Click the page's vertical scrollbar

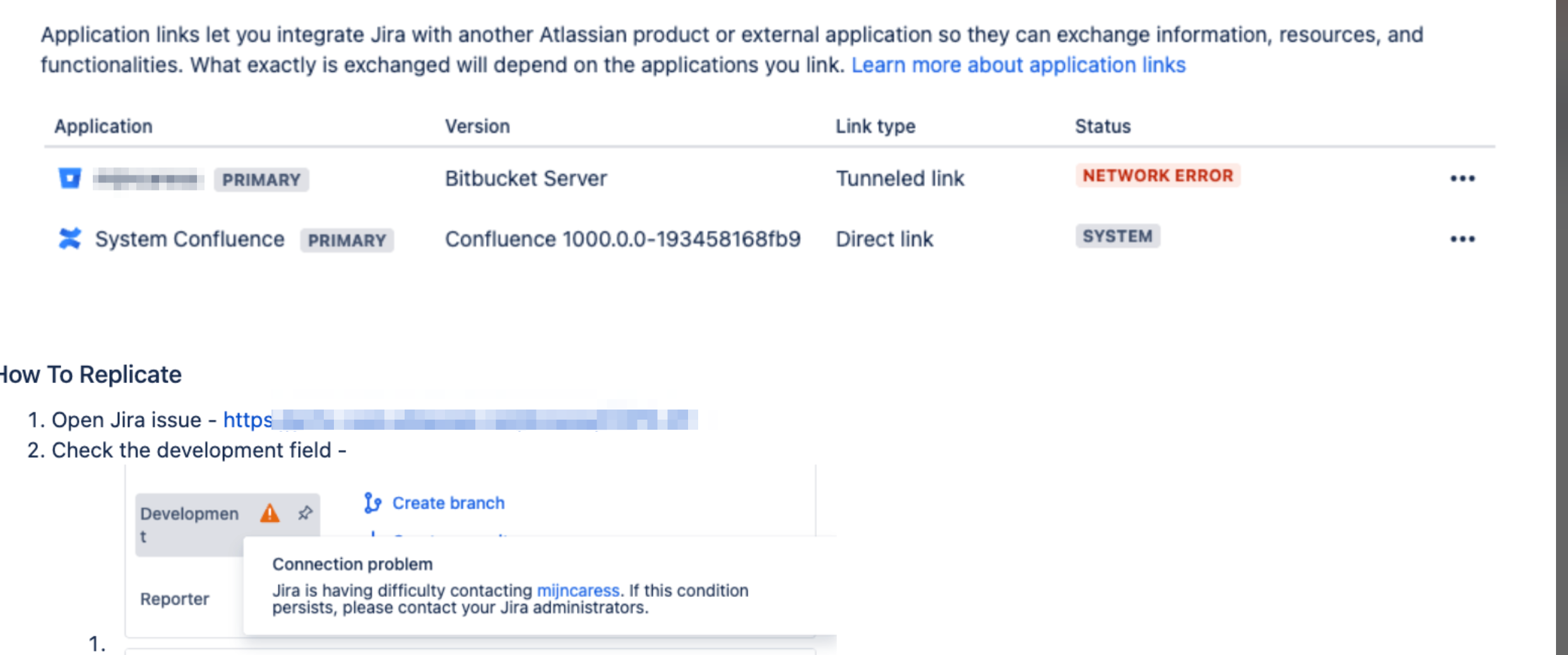point(1562,327)
